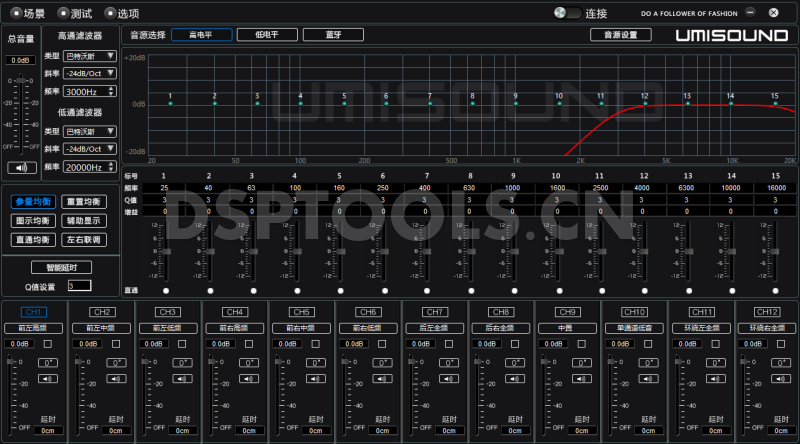The image size is (800, 444).
Task: Invert CH4 phase with the 0° button
Action: [x=249, y=363]
